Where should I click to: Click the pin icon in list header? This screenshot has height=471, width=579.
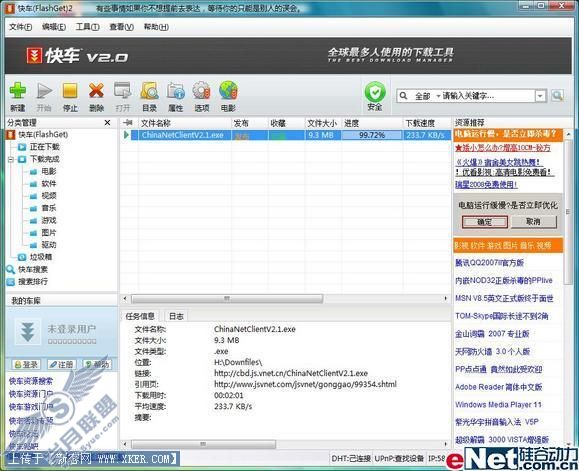128,123
